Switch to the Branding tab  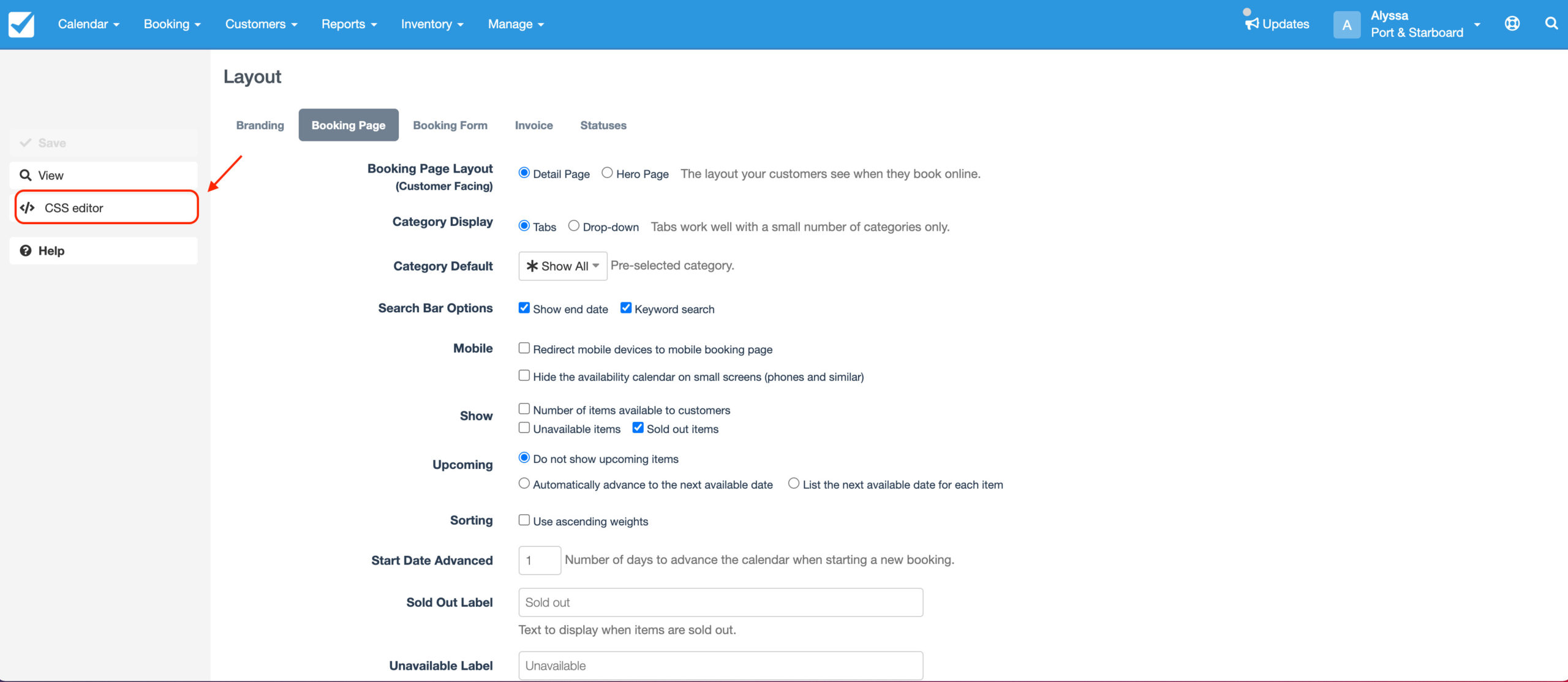click(x=260, y=125)
